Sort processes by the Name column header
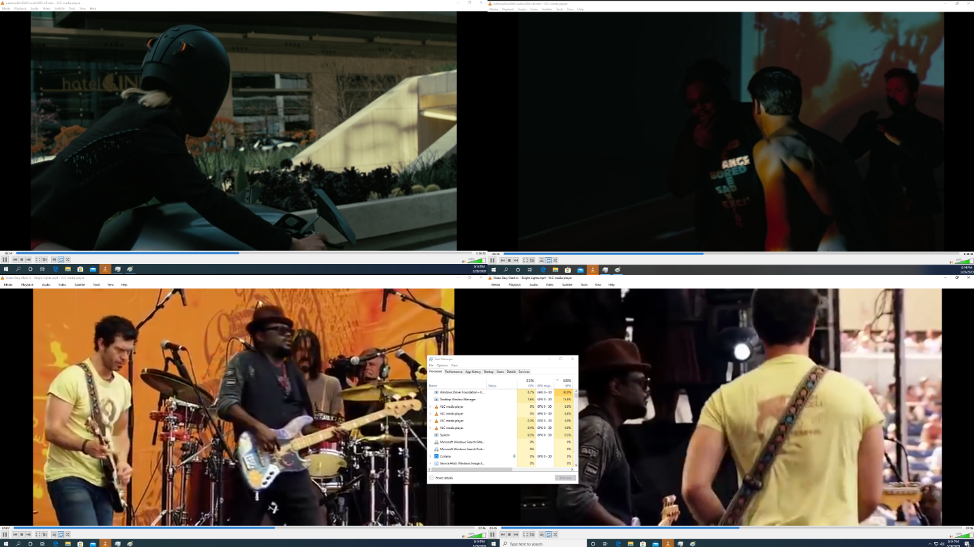Screen dimensions: 974x547 tap(433, 385)
